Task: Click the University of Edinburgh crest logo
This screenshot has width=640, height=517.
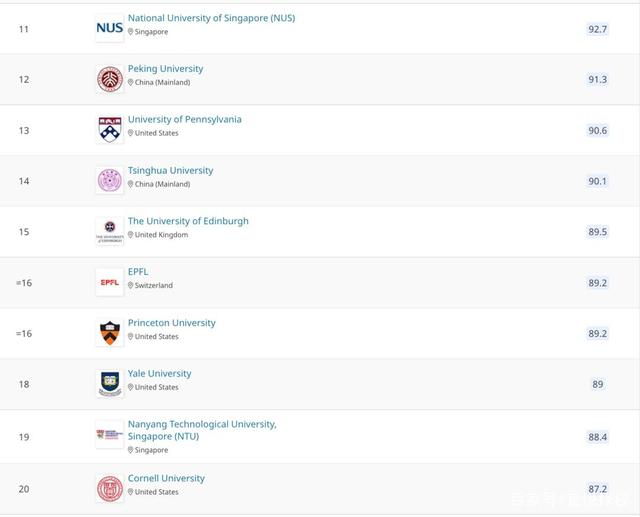Action: click(110, 231)
